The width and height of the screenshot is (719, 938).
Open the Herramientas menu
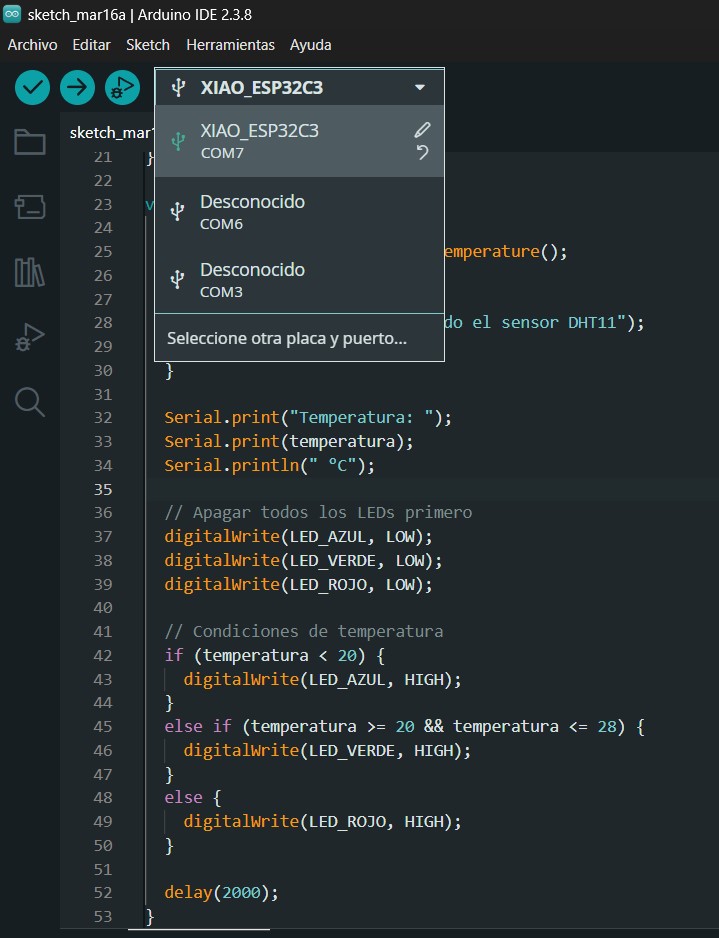[x=230, y=45]
